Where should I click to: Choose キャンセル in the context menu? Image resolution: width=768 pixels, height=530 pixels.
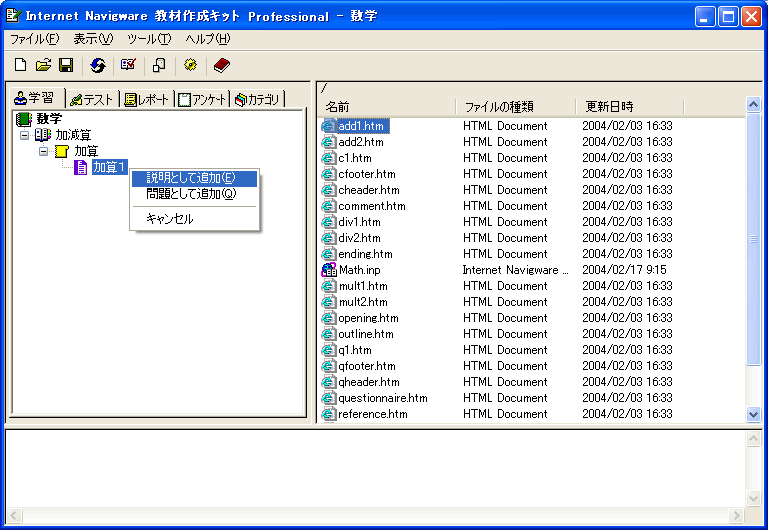(194, 218)
